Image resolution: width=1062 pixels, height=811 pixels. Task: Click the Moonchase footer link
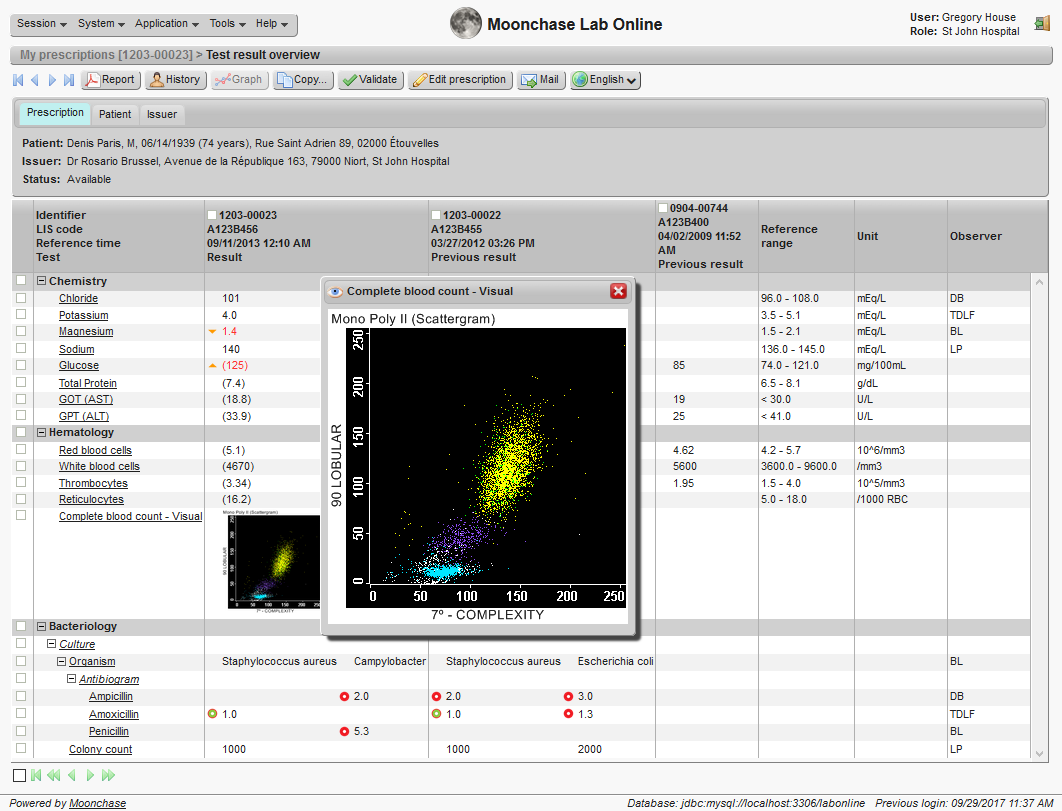pyautogui.click(x=98, y=803)
